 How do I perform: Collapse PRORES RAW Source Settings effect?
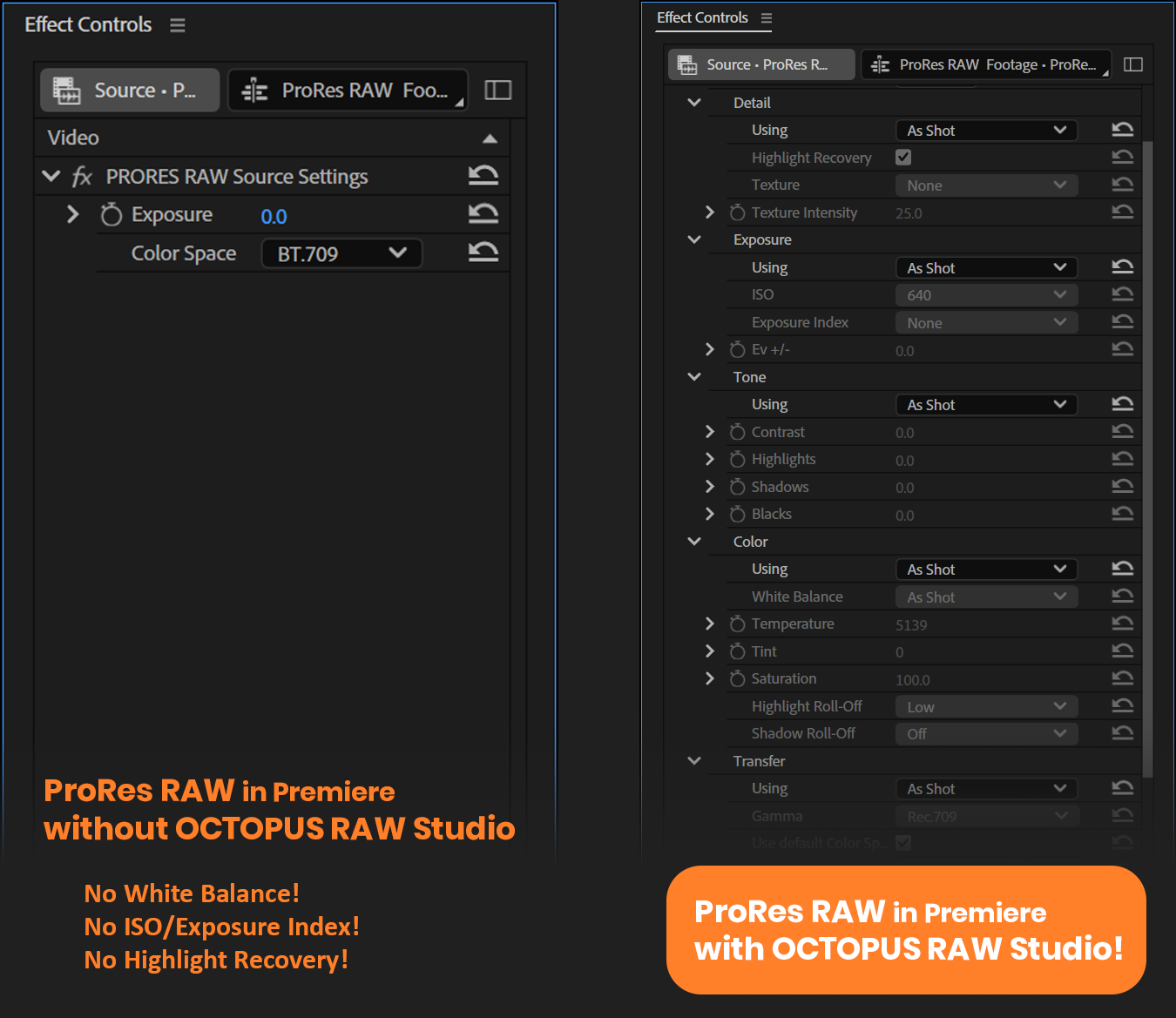(51, 176)
